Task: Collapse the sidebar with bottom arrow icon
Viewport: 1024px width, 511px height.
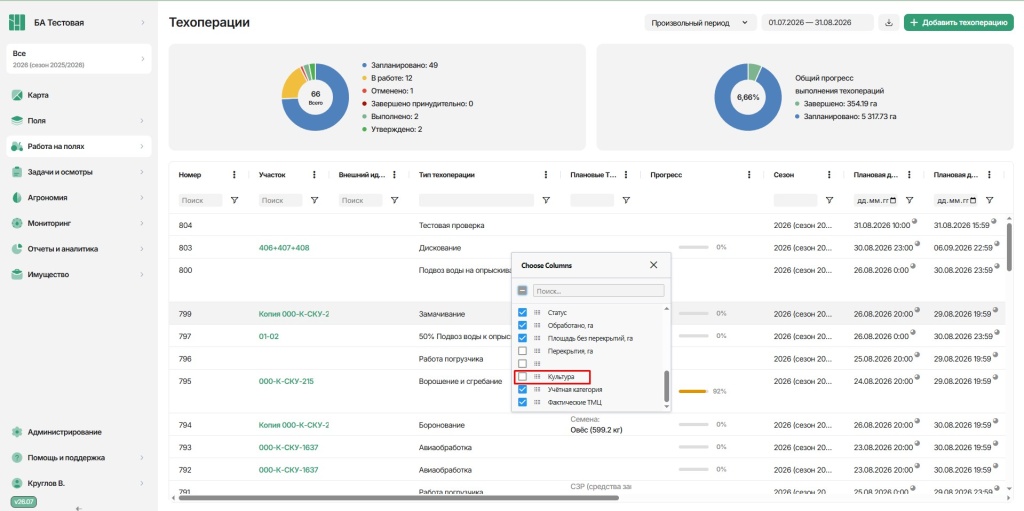Action: (x=78, y=507)
